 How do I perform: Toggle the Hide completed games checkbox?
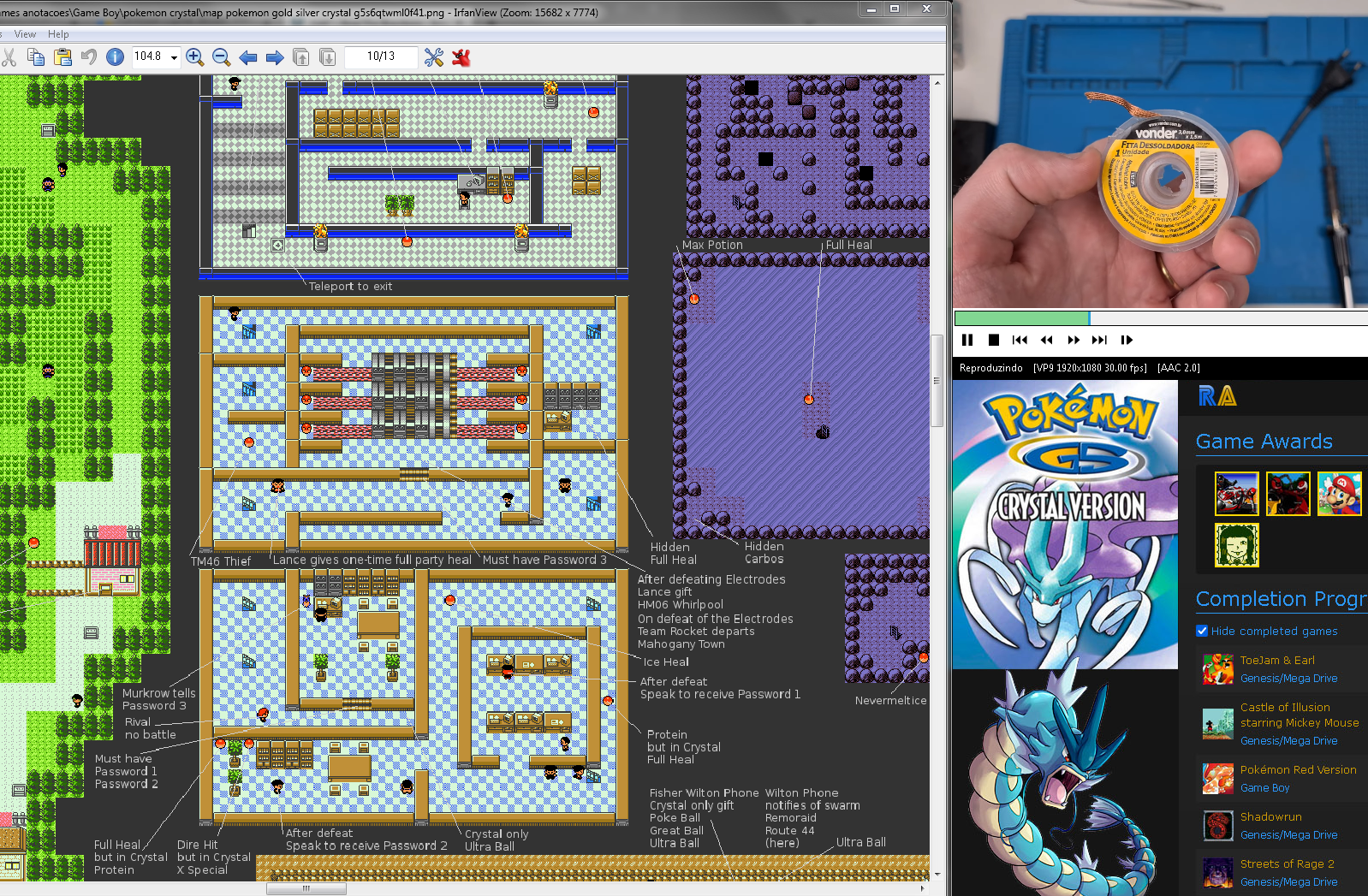1202,631
